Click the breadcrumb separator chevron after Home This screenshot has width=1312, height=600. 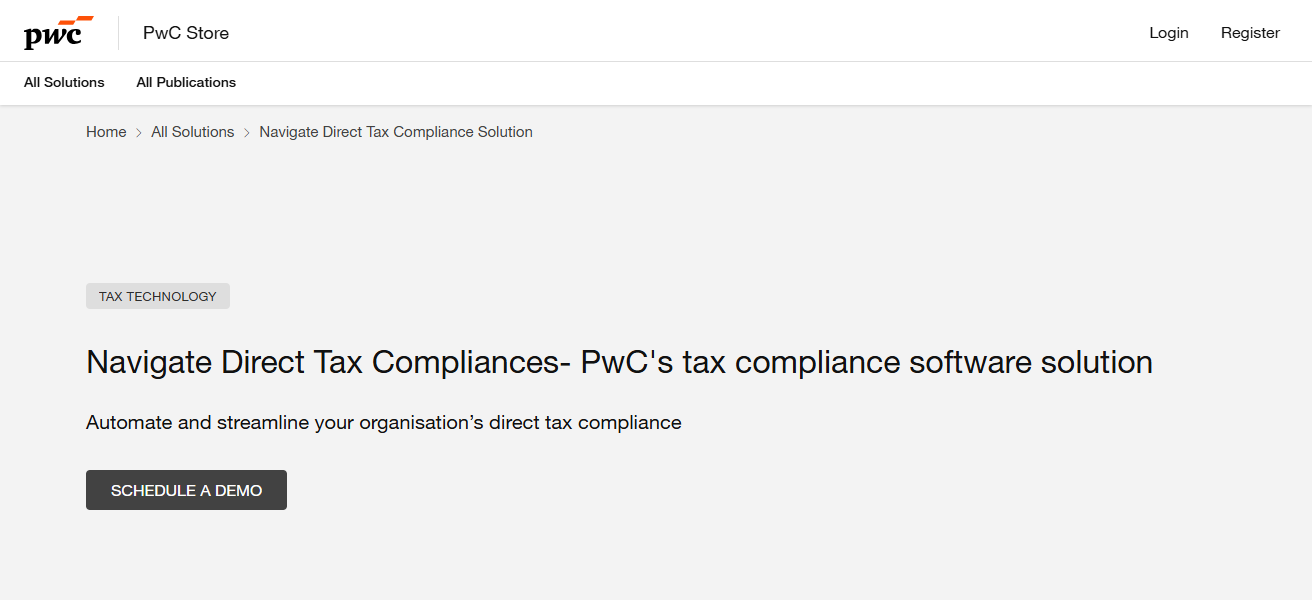138,131
